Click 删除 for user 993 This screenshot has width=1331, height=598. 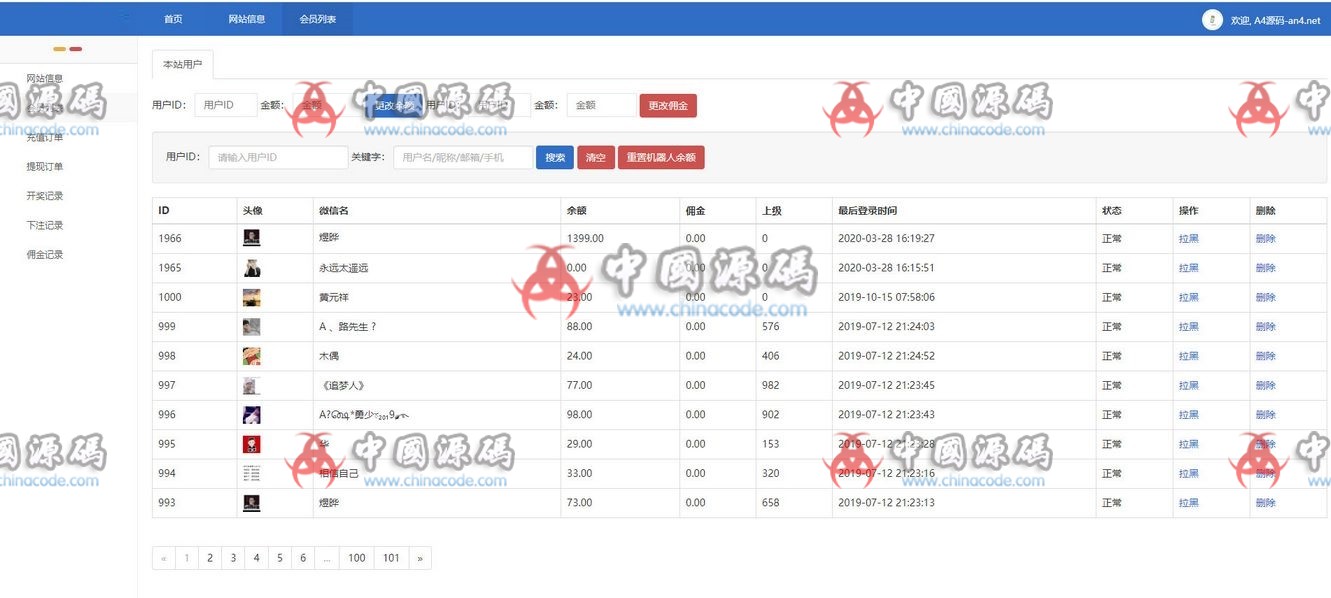(1266, 502)
